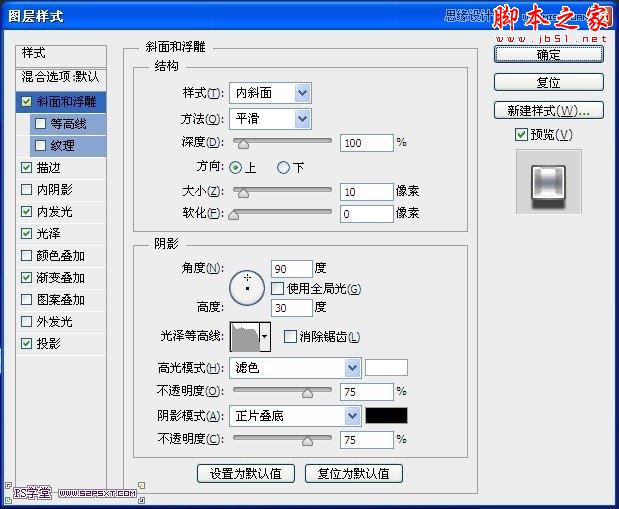Screen dimensions: 619x509
Task: Open 光泽 settings in left list
Action: (49, 234)
